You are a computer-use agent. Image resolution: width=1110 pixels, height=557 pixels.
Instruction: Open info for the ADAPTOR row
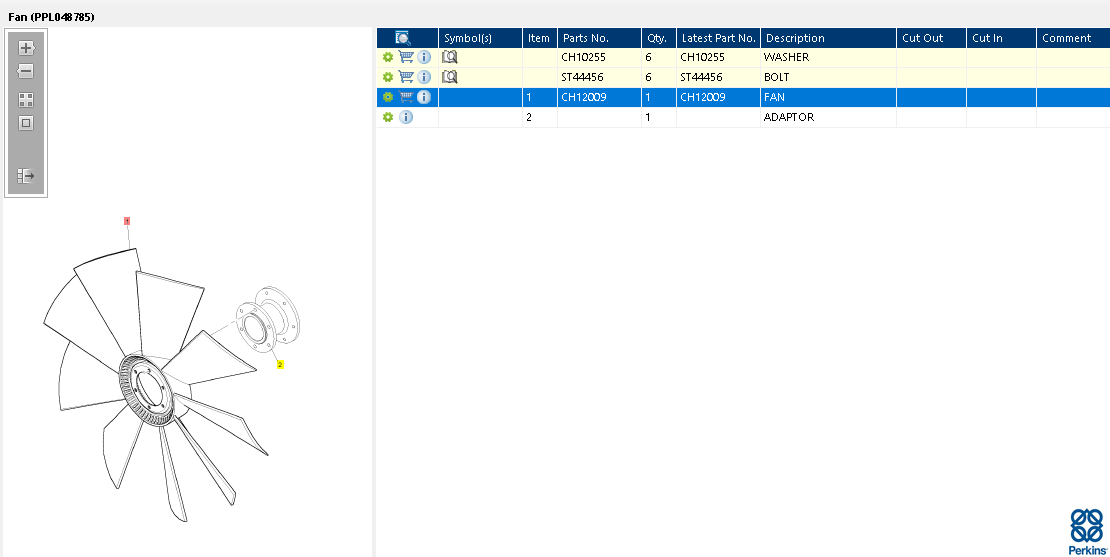coord(406,117)
